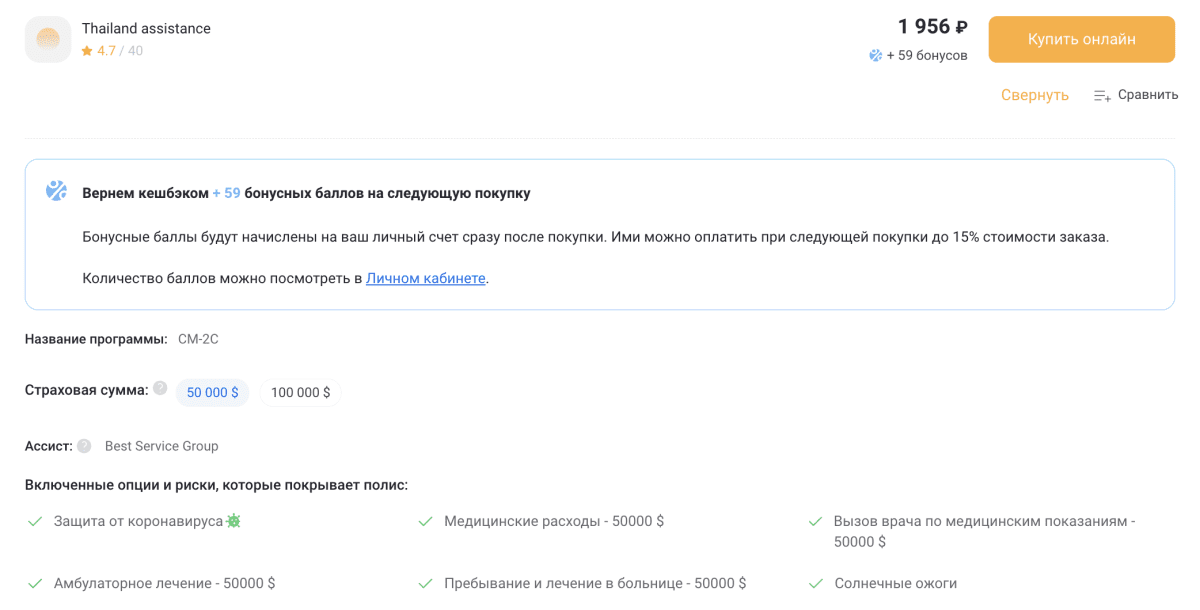
Task: Click the Thailand assistance company name
Action: click(x=146, y=29)
